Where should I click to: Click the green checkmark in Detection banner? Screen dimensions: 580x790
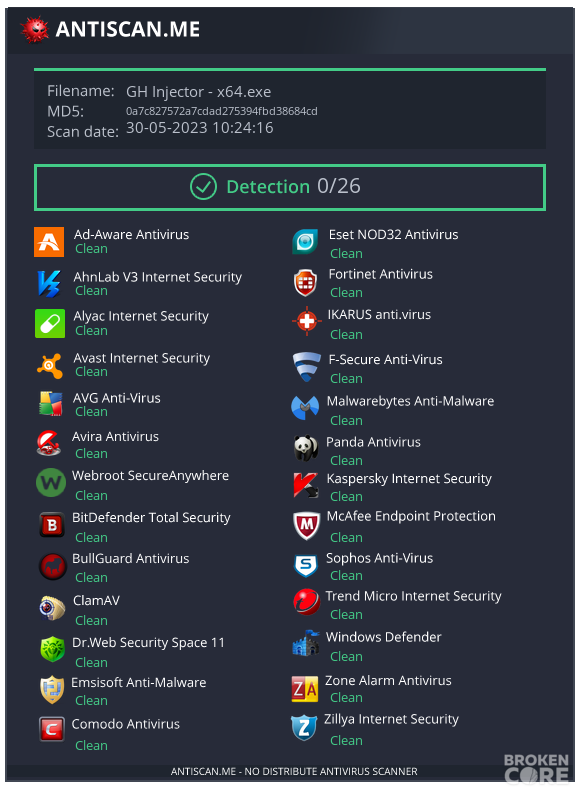(204, 187)
